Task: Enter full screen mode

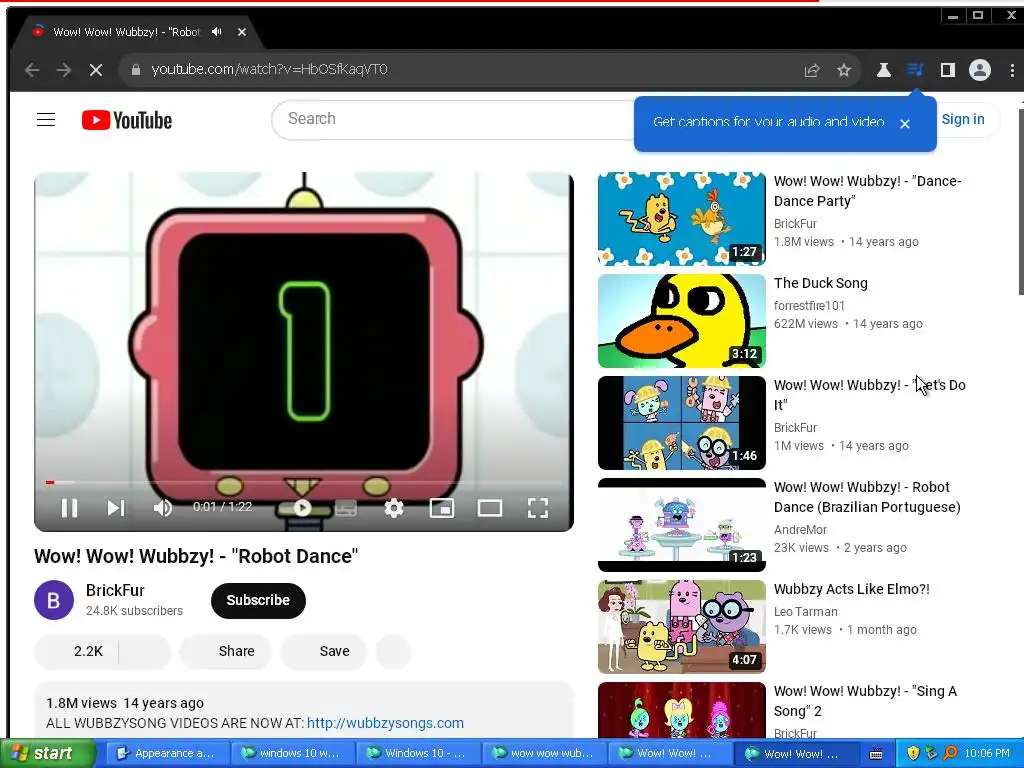Action: point(537,508)
